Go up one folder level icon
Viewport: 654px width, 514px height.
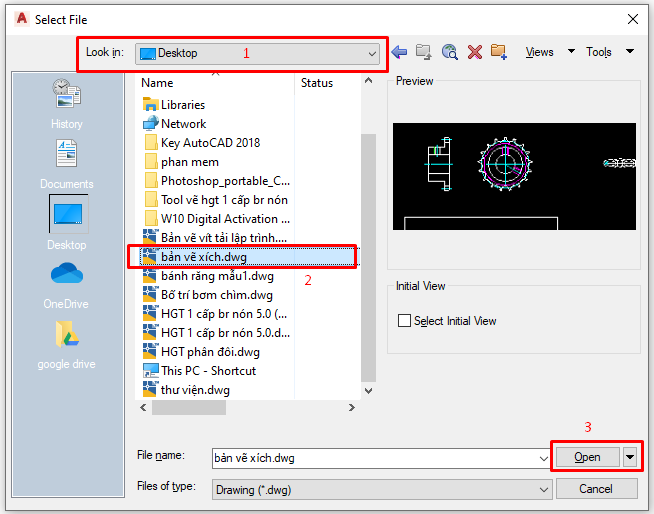tap(424, 52)
